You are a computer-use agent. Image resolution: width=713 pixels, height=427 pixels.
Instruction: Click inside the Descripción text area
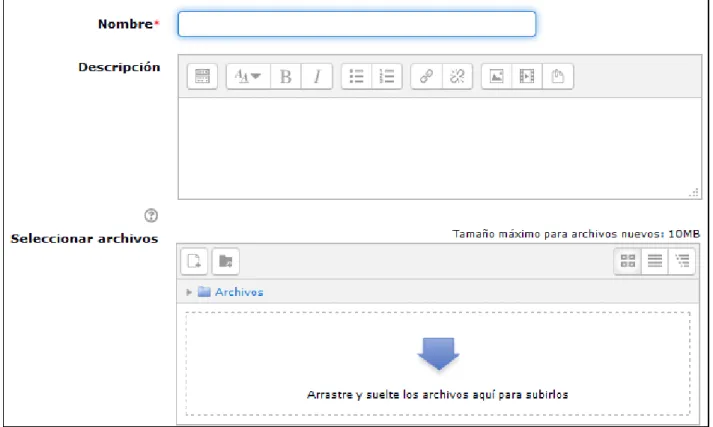point(440,148)
